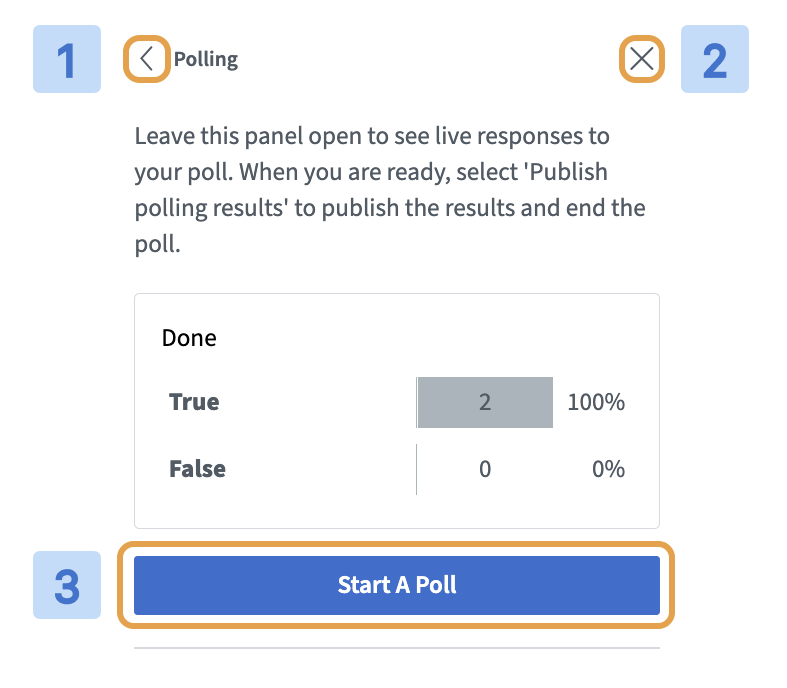787x688 pixels.
Task: Close the Polling panel with X
Action: (642, 59)
